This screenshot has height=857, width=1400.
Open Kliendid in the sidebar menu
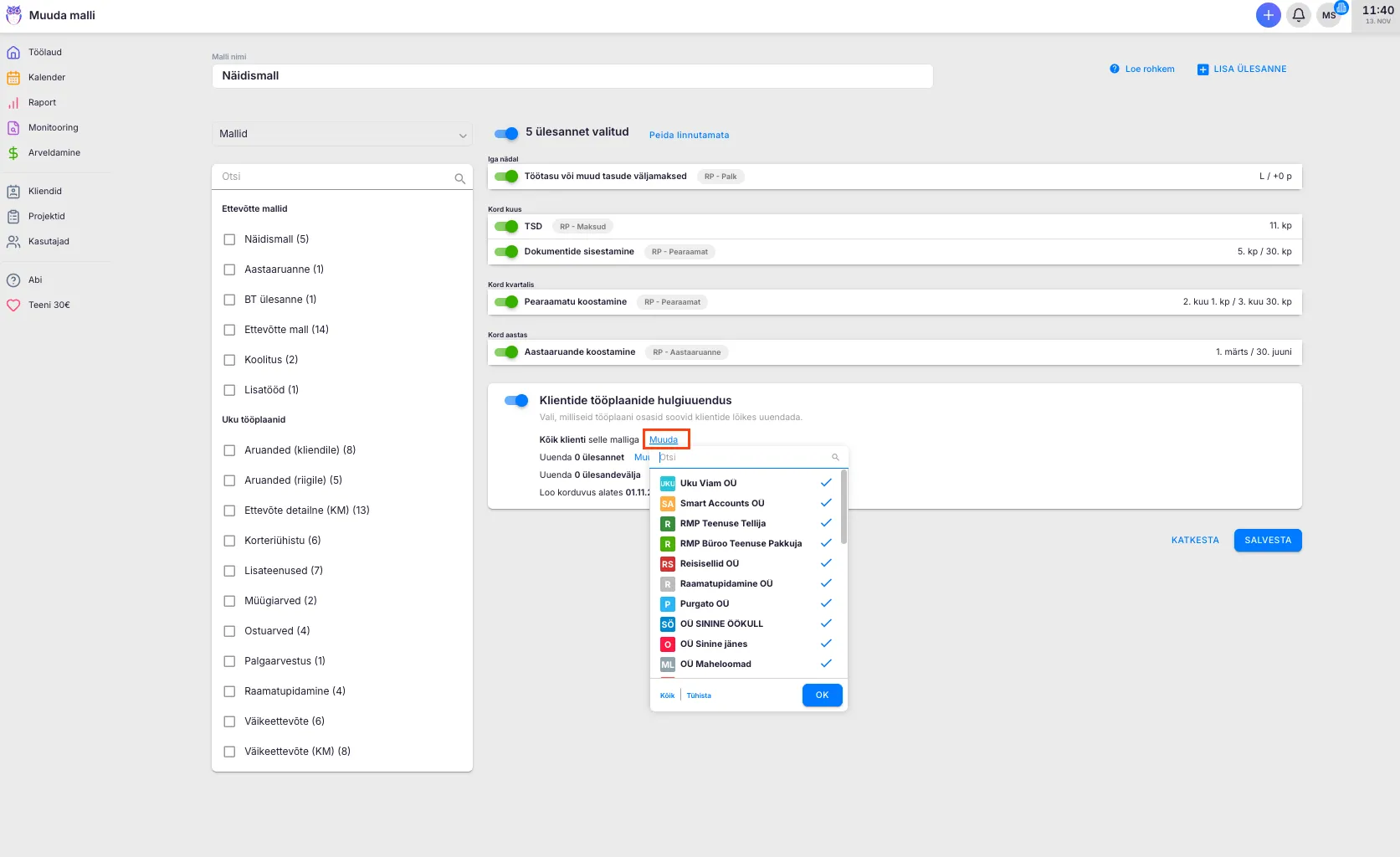click(x=45, y=191)
